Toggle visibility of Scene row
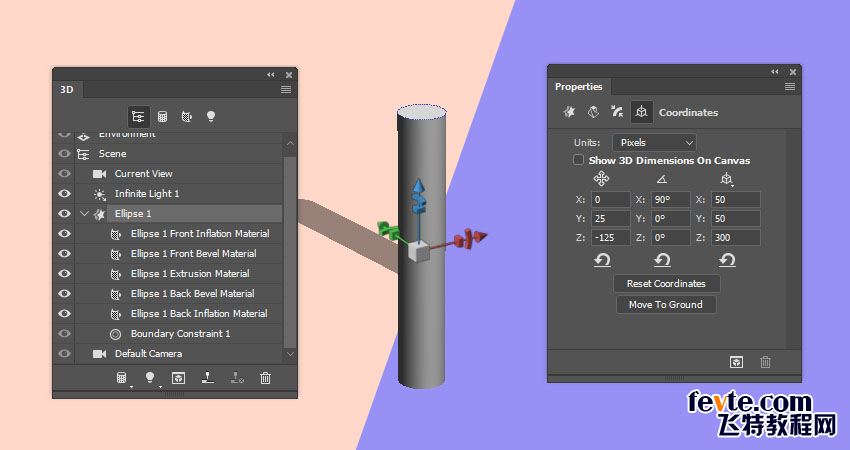 click(x=64, y=154)
